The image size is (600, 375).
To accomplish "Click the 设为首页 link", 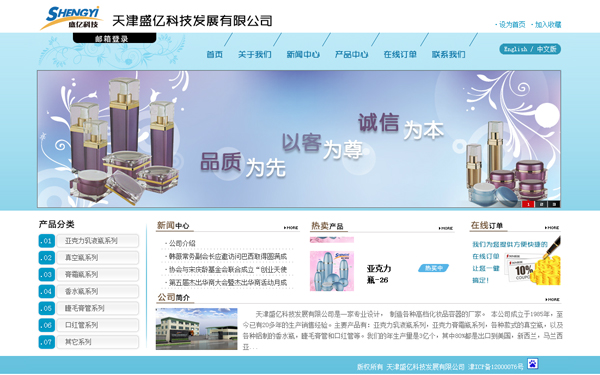I will click(x=510, y=24).
